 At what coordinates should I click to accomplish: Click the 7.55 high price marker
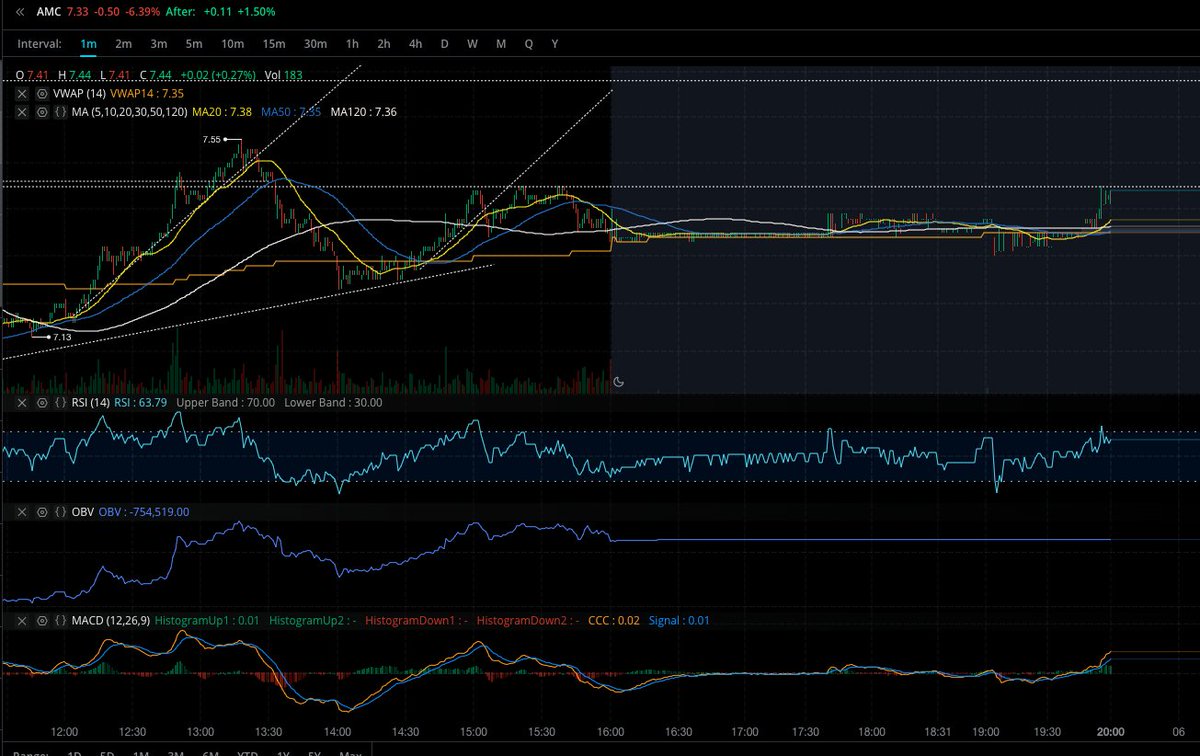point(211,139)
